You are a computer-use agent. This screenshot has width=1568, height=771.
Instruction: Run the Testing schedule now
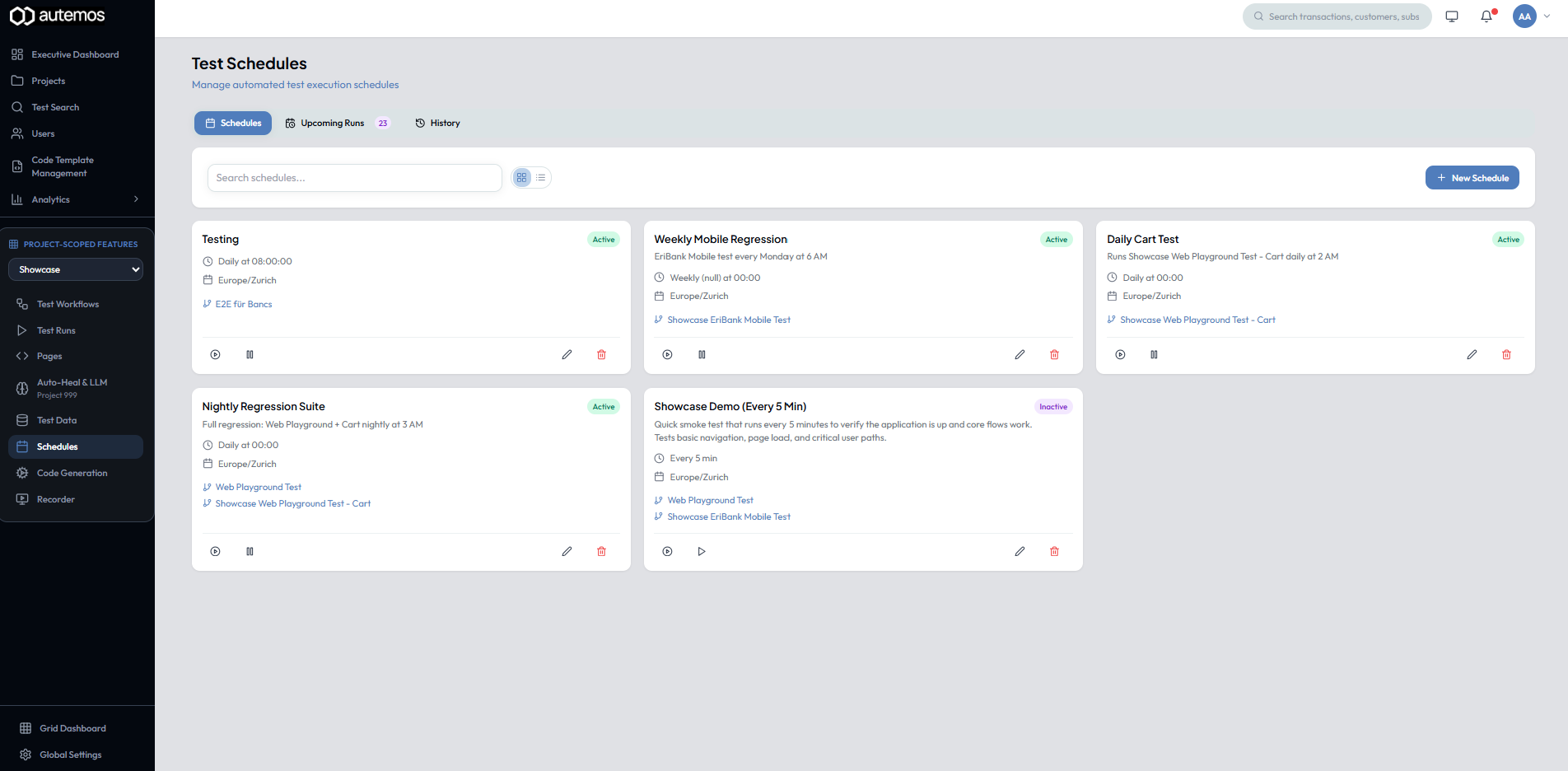click(x=215, y=354)
